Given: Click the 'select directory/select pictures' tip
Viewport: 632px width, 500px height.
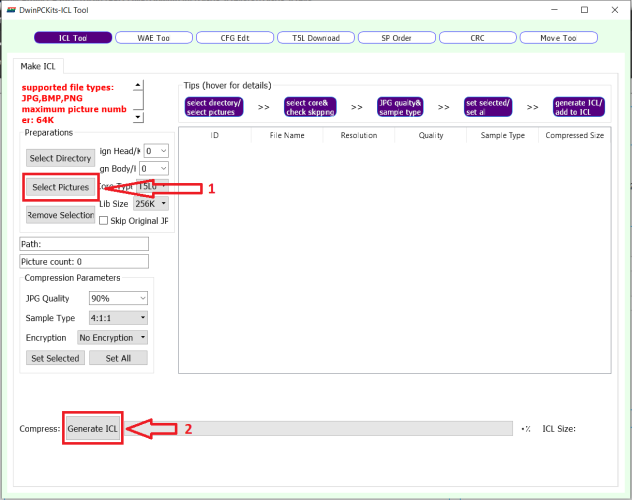Looking at the screenshot, I should point(213,106).
